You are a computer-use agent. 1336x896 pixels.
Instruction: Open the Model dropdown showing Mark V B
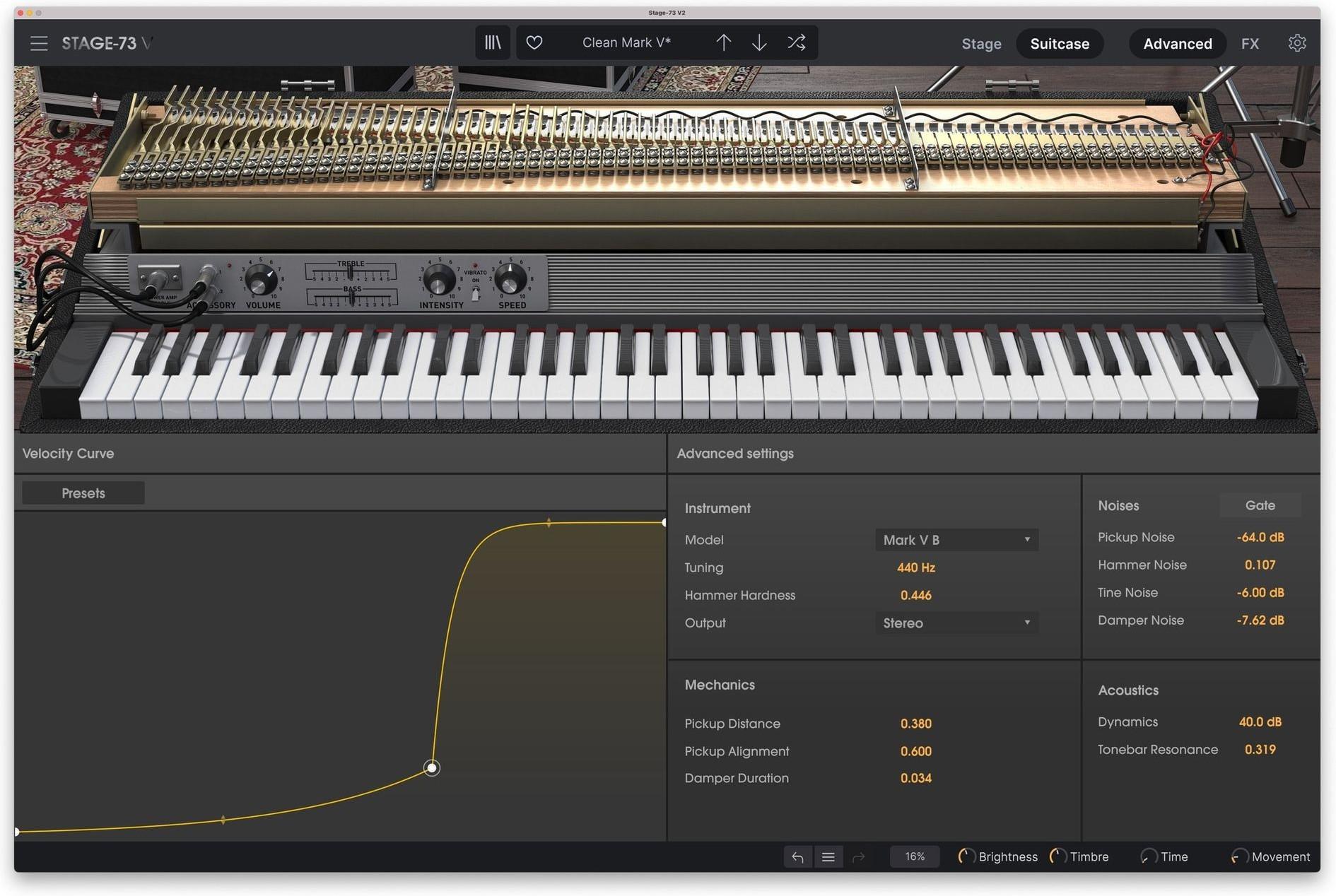(x=956, y=539)
